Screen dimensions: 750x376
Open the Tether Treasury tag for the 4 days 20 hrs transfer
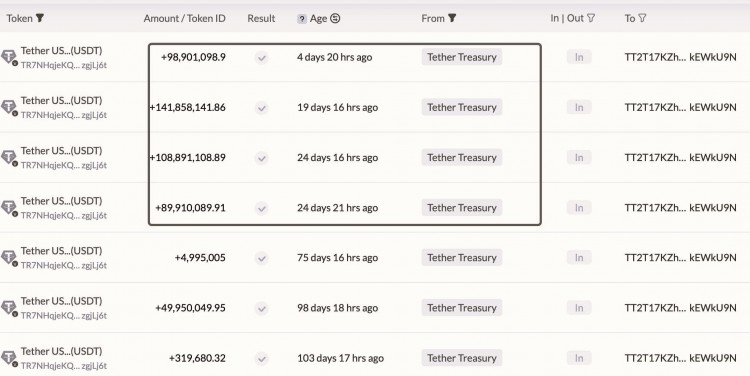coord(462,57)
